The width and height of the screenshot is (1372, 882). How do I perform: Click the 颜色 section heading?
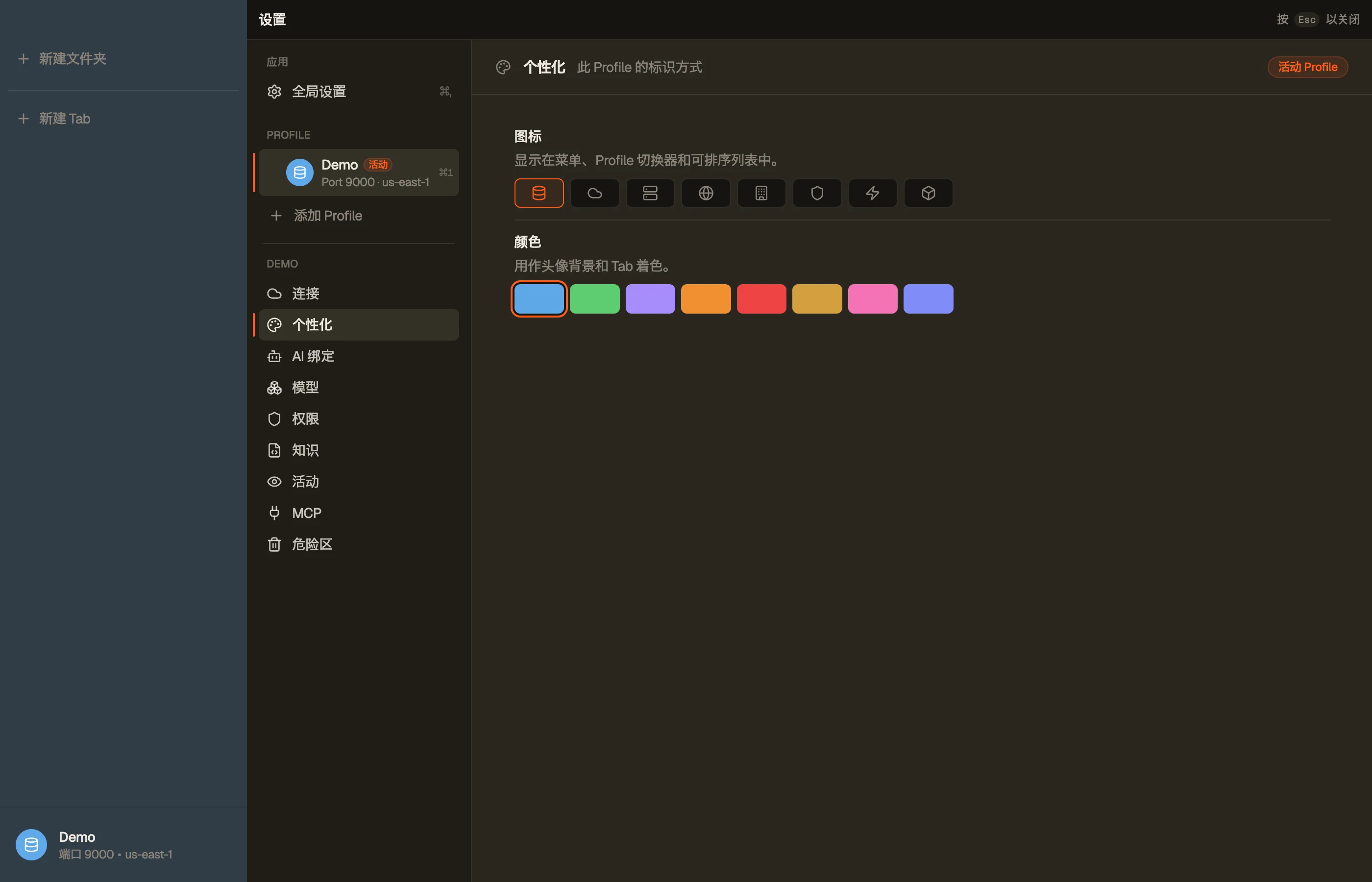tap(527, 242)
